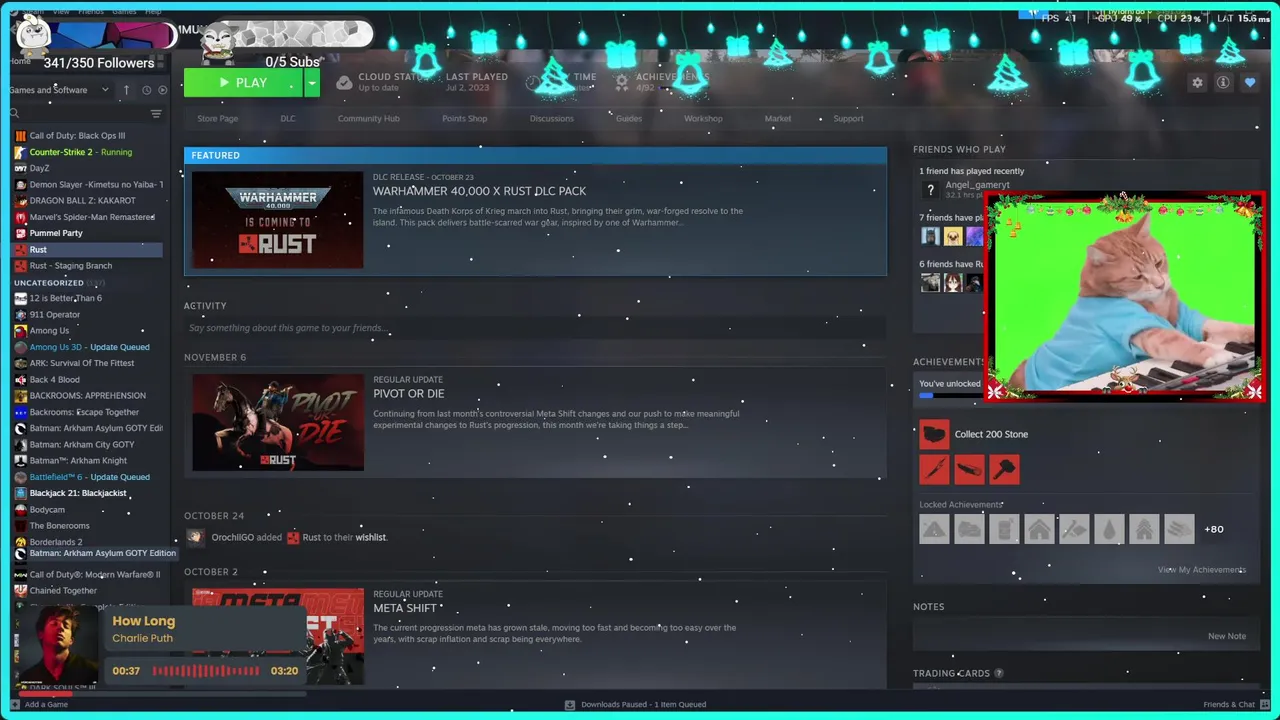
Task: Click the 911 Operator game icon
Action: click(x=20, y=315)
